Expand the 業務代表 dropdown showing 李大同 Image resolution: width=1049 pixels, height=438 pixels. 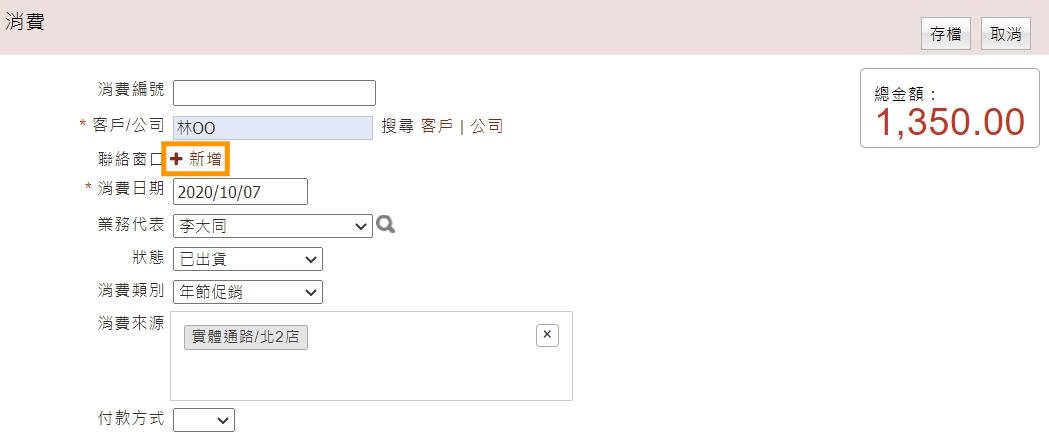(273, 226)
